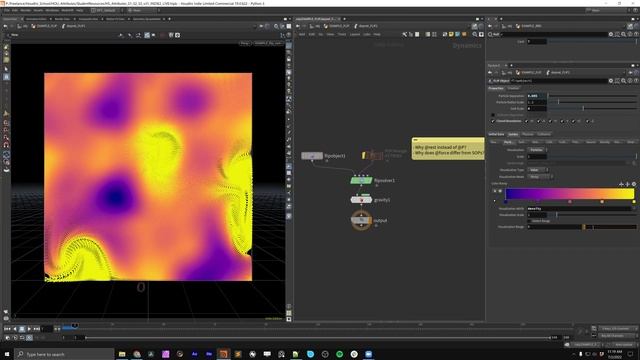Open After Effects from the taskbar
The image size is (640, 360).
(x=194, y=354)
